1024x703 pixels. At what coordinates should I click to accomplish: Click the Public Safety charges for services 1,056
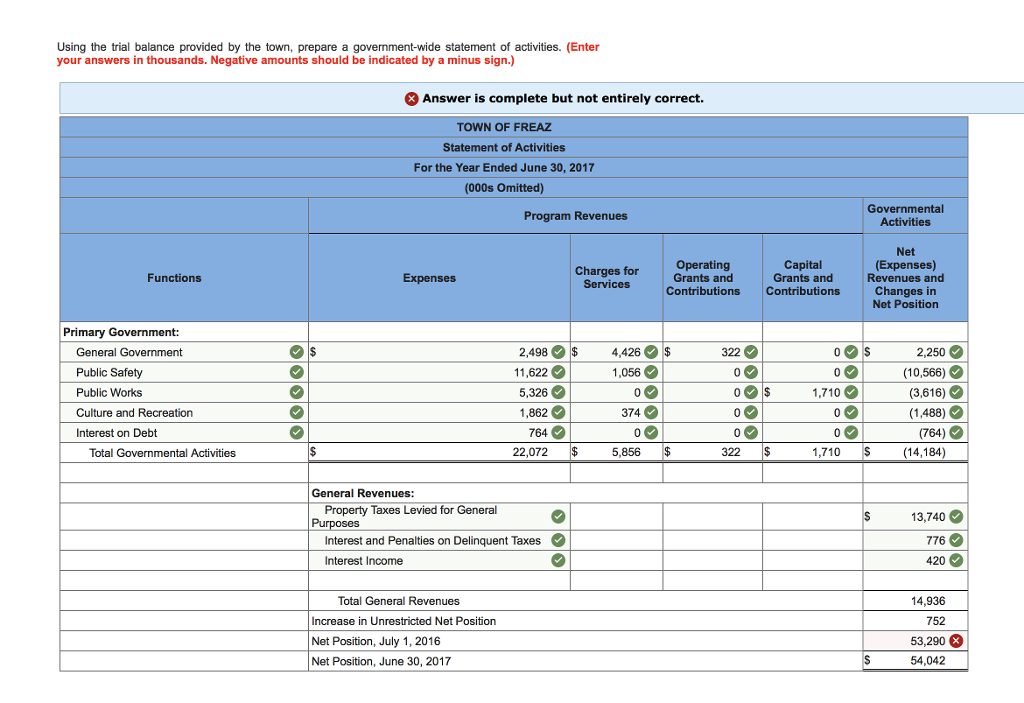tap(616, 372)
